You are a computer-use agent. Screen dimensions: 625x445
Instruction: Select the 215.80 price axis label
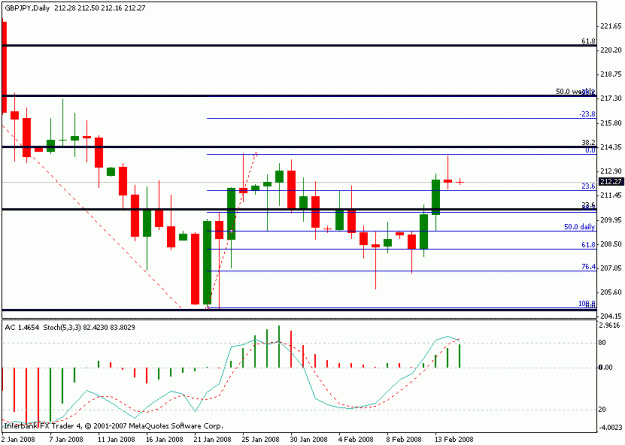610,123
